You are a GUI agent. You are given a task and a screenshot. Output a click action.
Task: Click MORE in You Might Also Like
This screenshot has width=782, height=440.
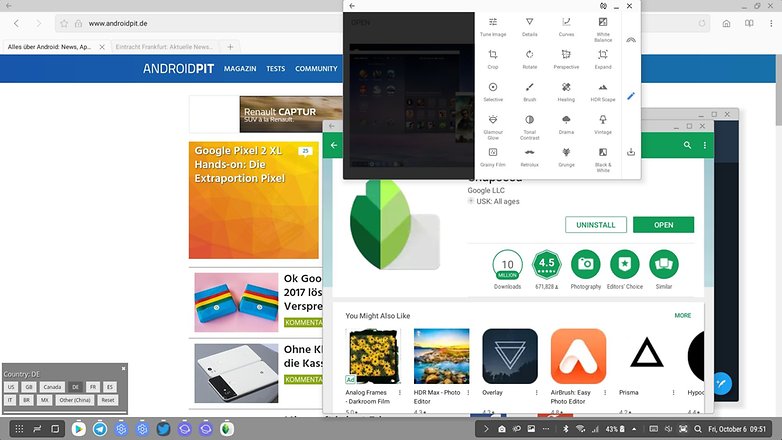pyautogui.click(x=683, y=315)
